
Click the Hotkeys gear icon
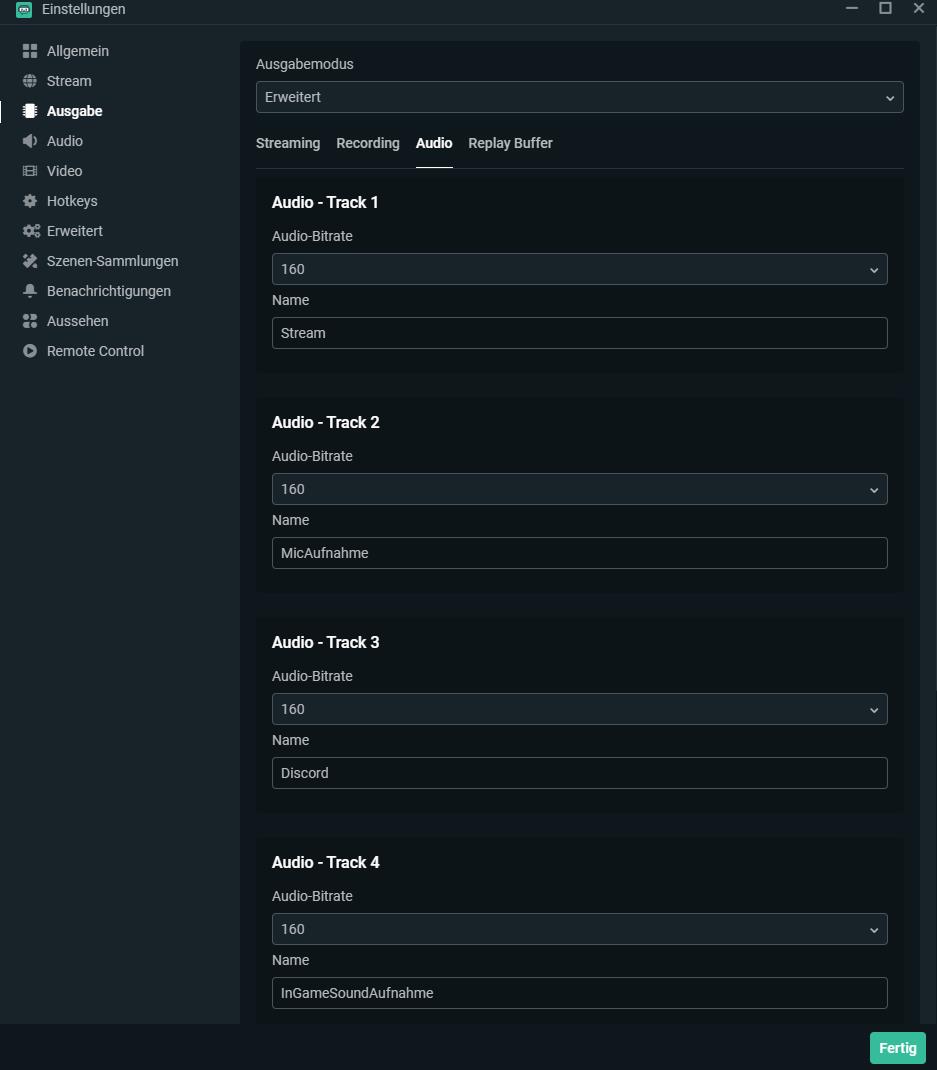point(30,201)
